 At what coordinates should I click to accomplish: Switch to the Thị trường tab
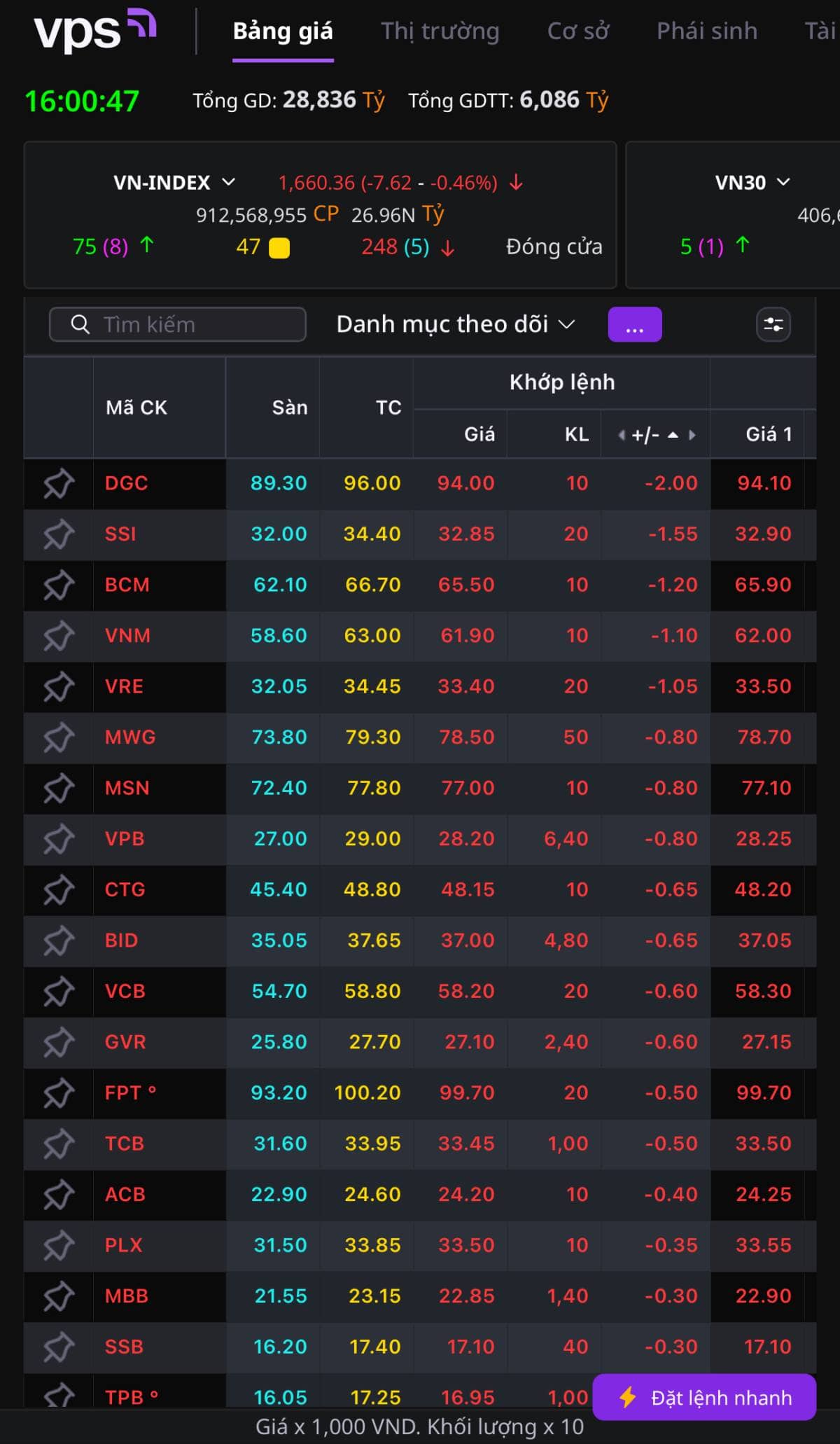440,31
